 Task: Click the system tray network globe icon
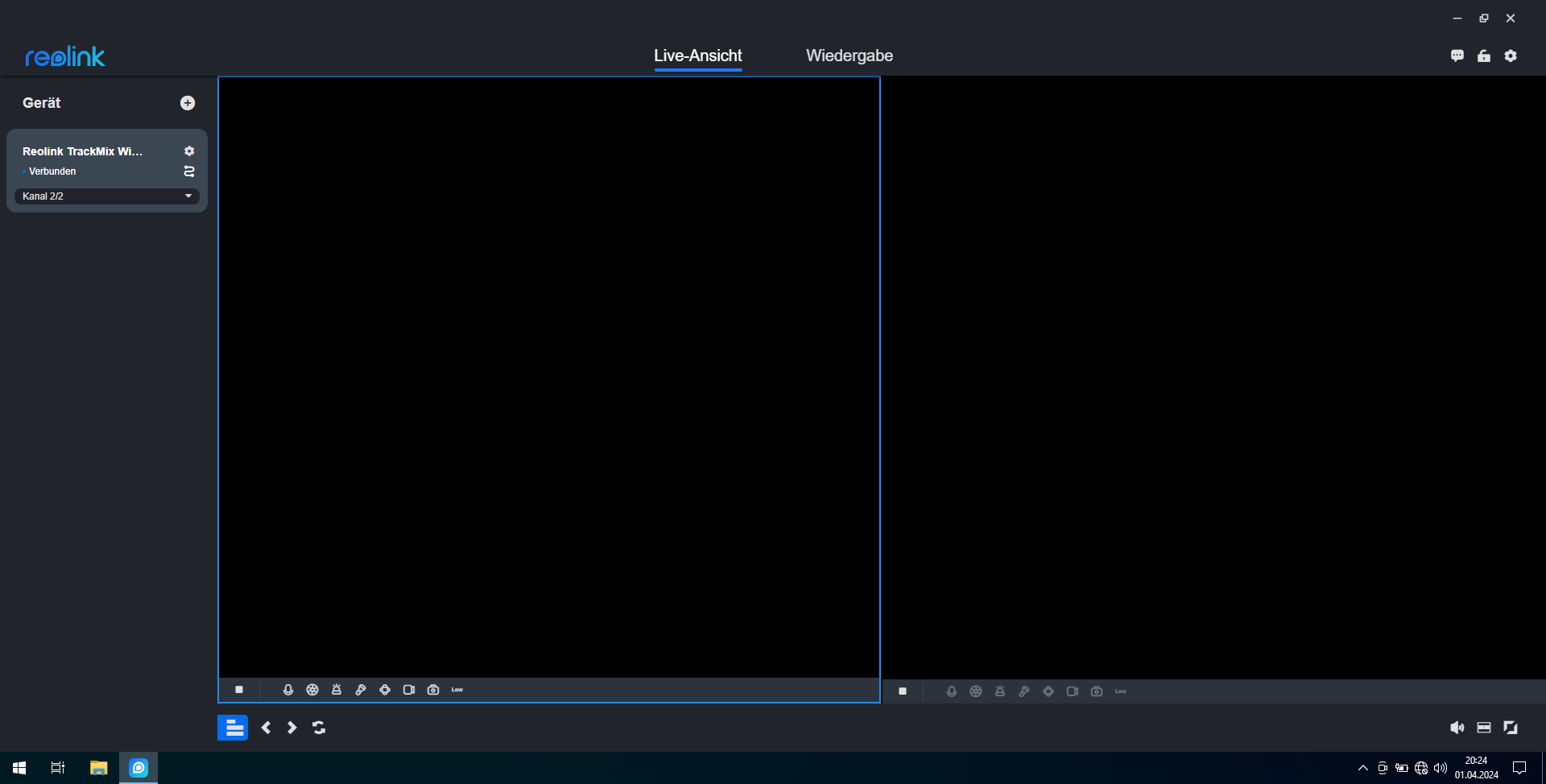tap(1421, 768)
